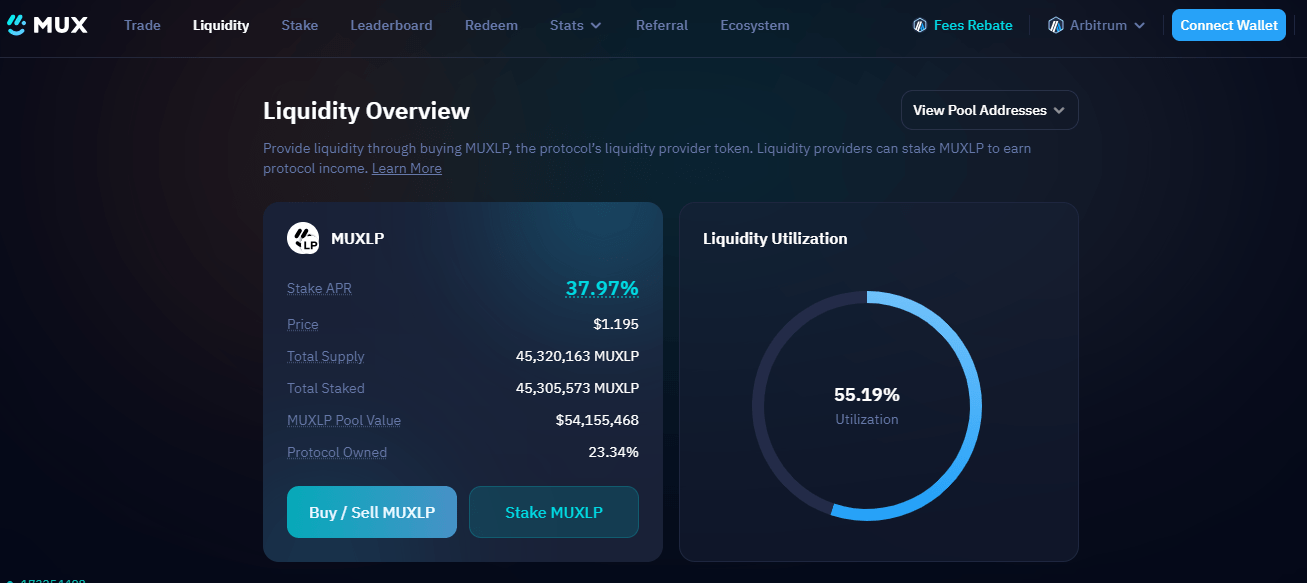Image resolution: width=1307 pixels, height=583 pixels.
Task: Open the Arbitrum network selector chevron
Action: (1140, 26)
